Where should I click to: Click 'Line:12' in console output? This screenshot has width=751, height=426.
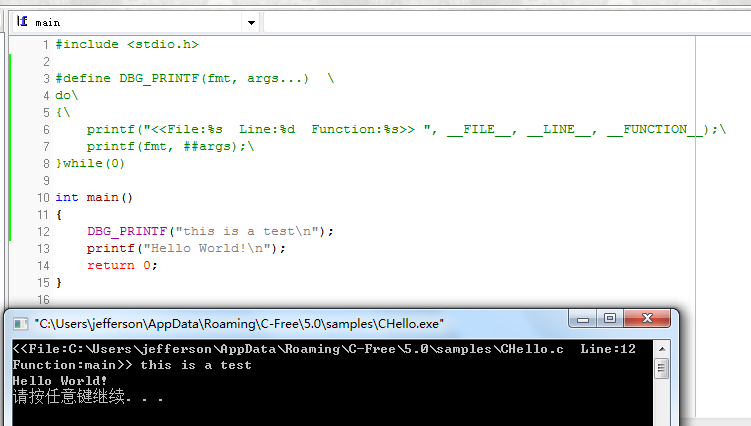point(608,349)
